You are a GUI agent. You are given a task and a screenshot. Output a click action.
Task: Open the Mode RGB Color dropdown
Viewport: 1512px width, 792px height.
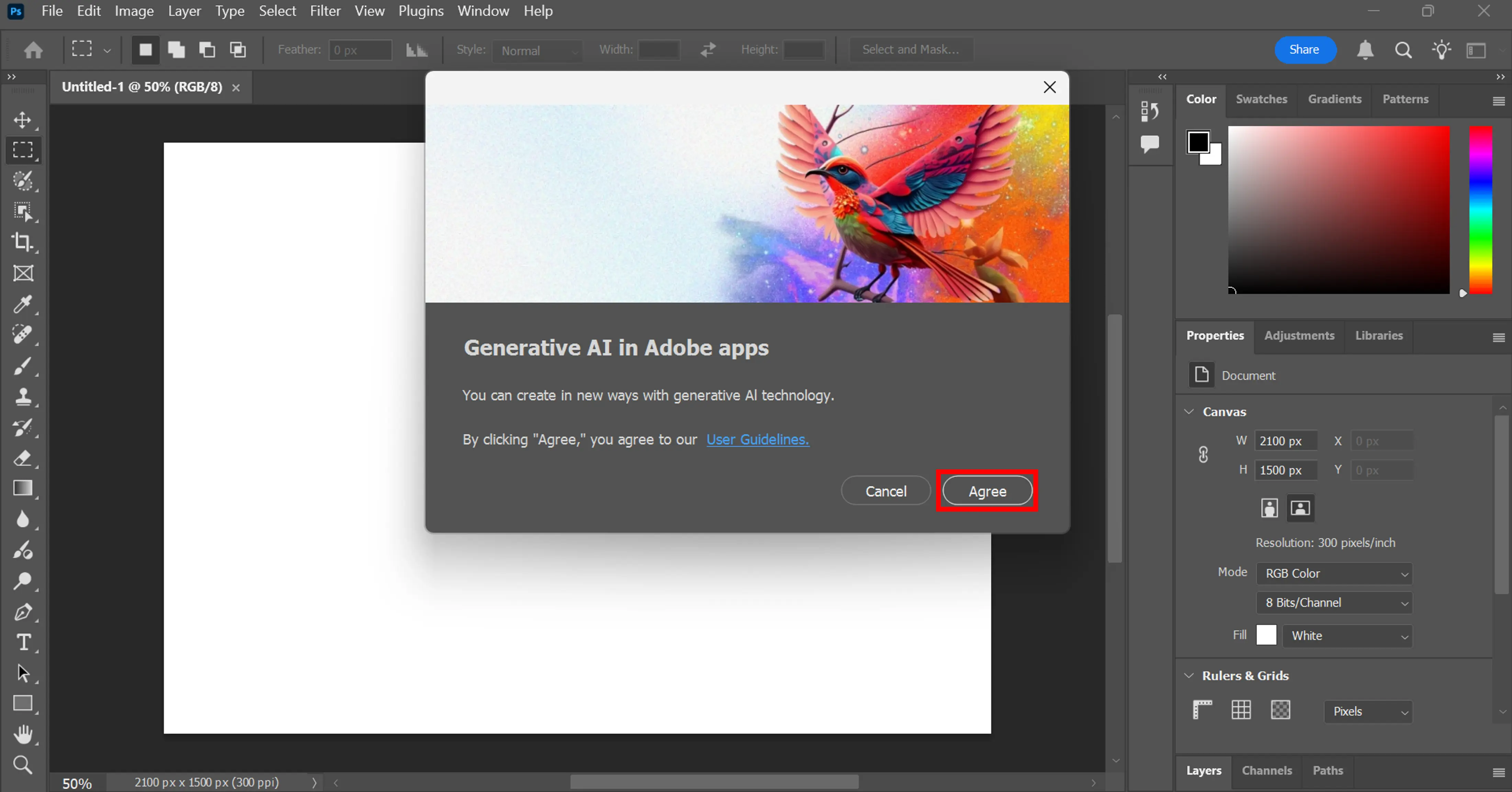point(1334,573)
